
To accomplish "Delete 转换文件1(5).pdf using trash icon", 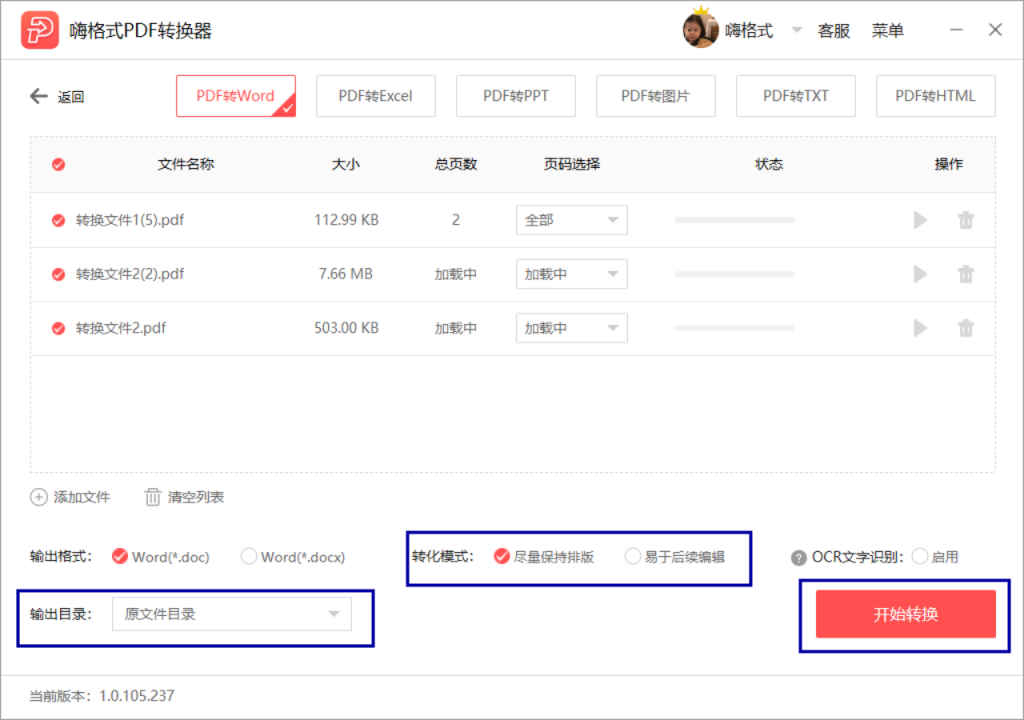I will 966,220.
